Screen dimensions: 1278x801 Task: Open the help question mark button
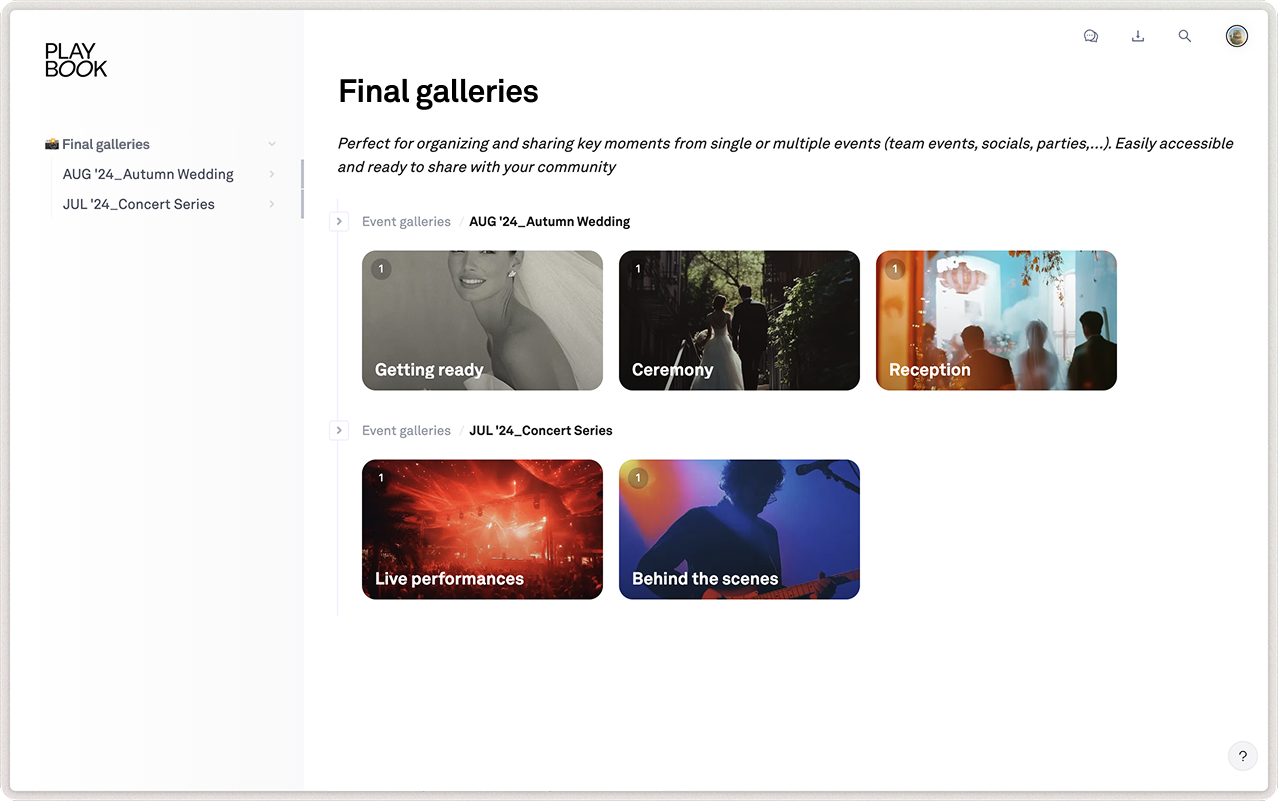1242,756
